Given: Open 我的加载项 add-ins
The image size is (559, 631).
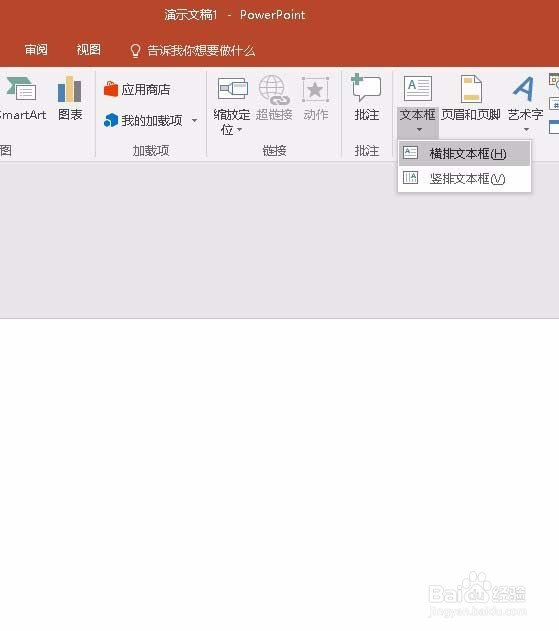Looking at the screenshot, I should click(143, 120).
